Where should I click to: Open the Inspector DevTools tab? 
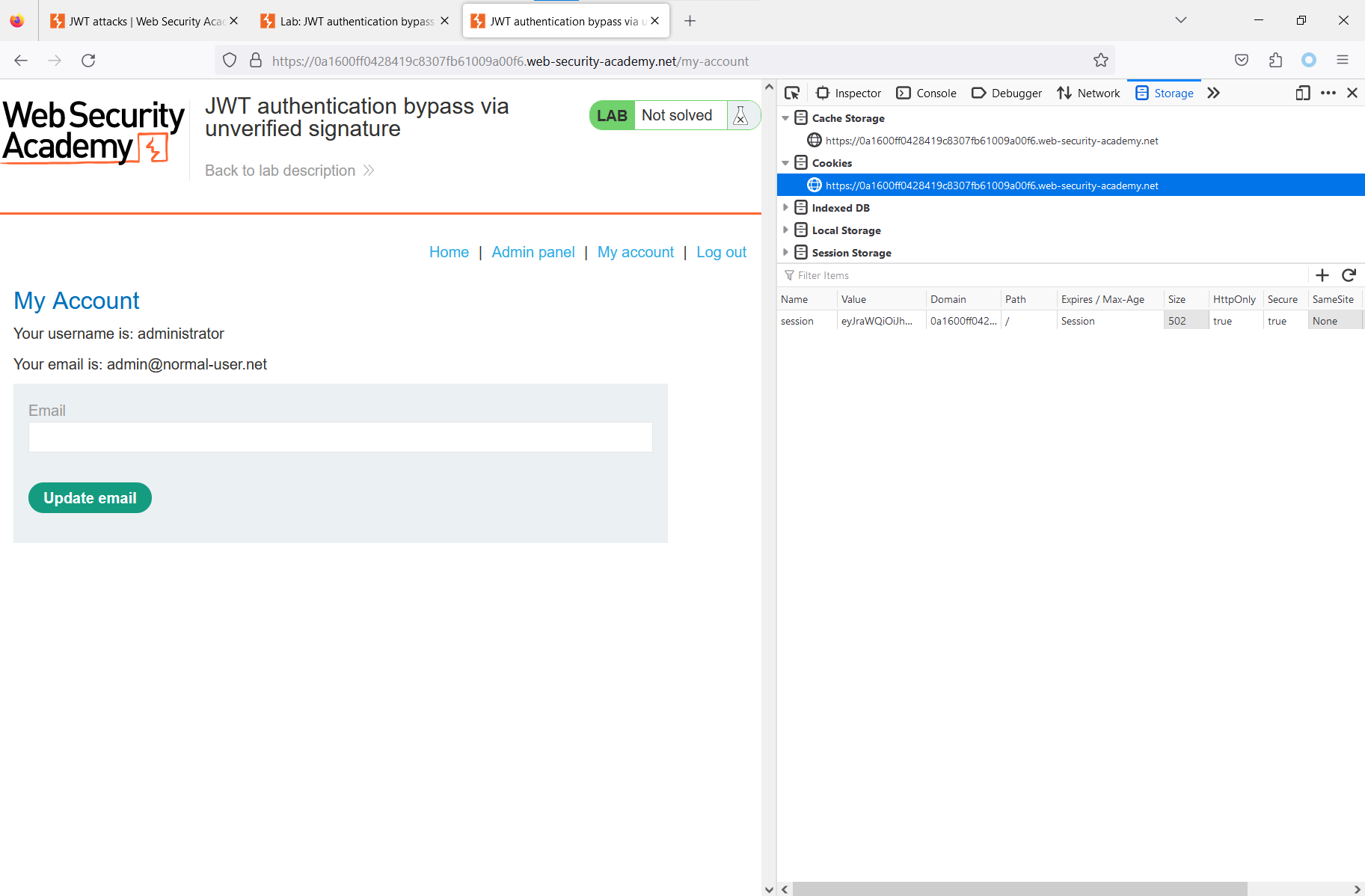point(849,93)
